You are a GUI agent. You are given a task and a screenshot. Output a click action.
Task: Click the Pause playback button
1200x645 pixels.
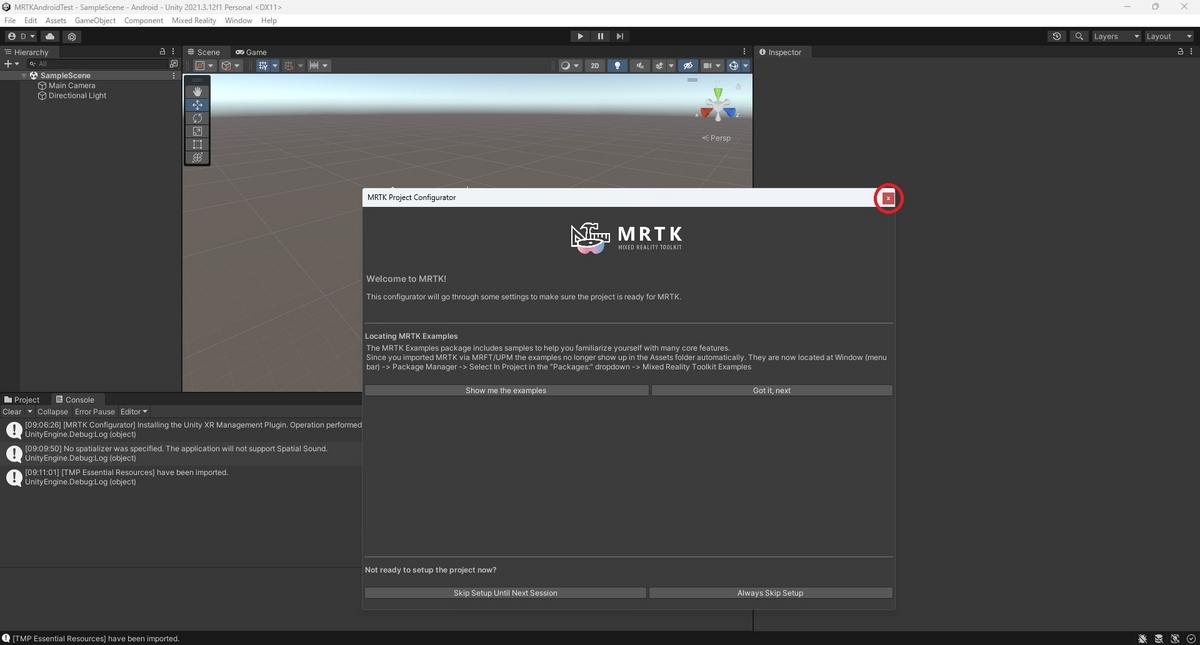pyautogui.click(x=601, y=36)
